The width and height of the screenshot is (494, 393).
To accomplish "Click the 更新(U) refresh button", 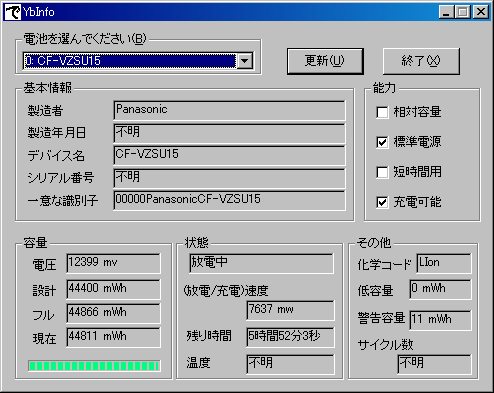I will point(325,61).
